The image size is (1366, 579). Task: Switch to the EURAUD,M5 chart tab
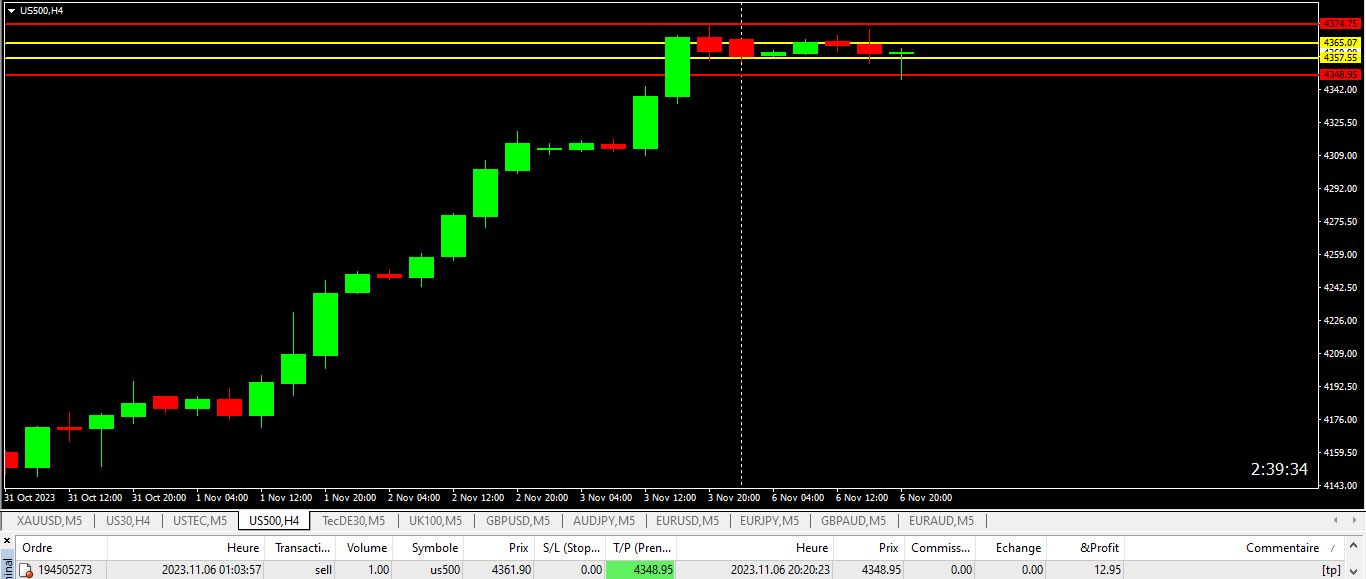(941, 521)
